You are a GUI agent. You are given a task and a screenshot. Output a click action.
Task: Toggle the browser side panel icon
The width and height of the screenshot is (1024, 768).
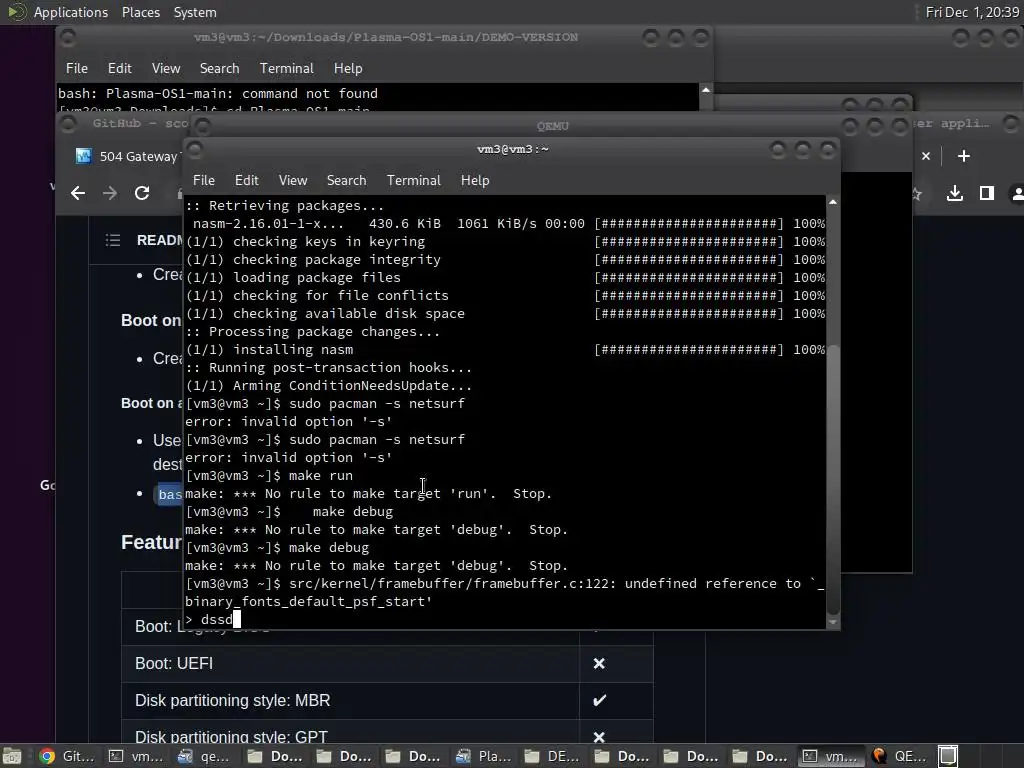pos(987,193)
